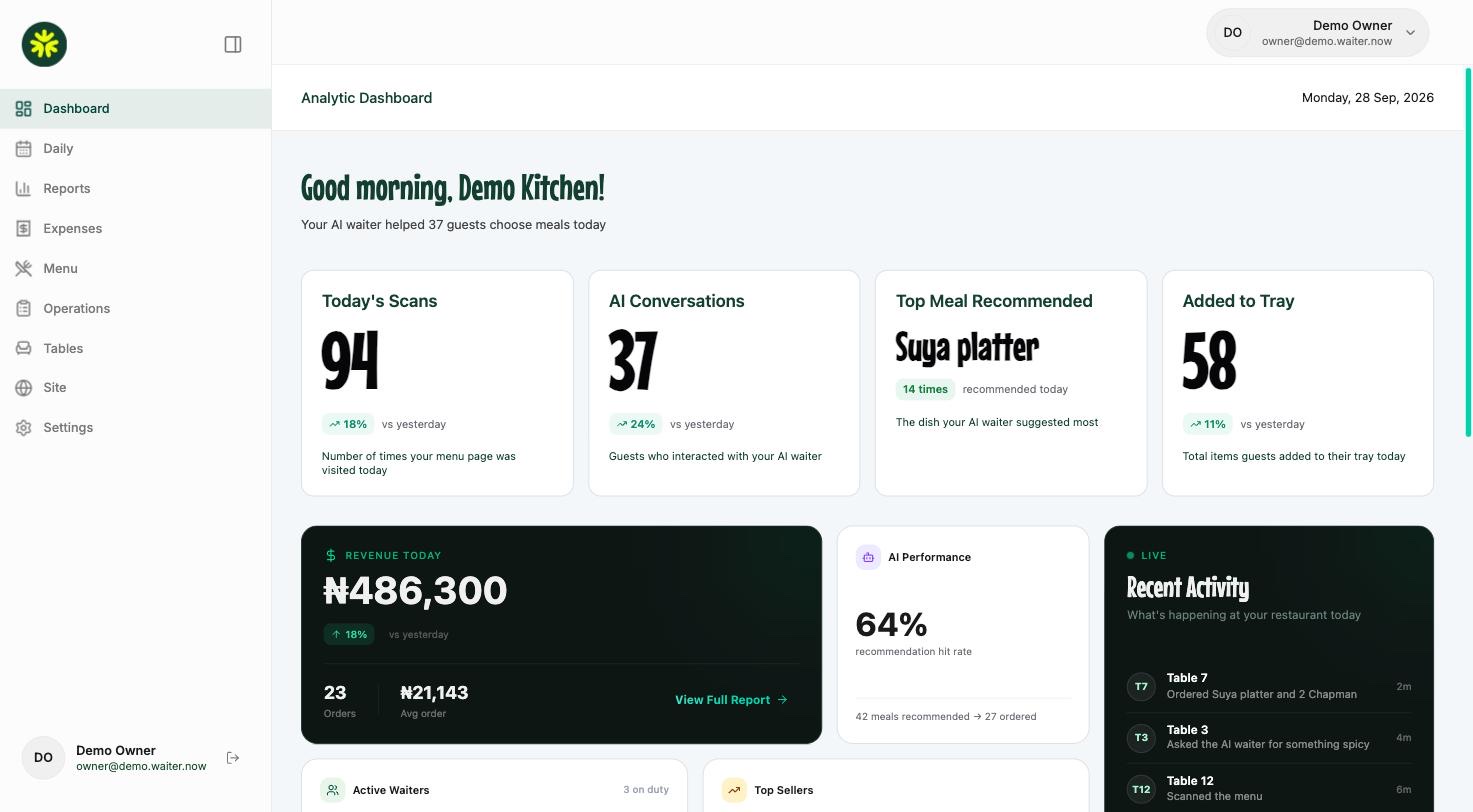Click the "Suya platter" top meal text
The width and height of the screenshot is (1473, 812).
(x=967, y=348)
